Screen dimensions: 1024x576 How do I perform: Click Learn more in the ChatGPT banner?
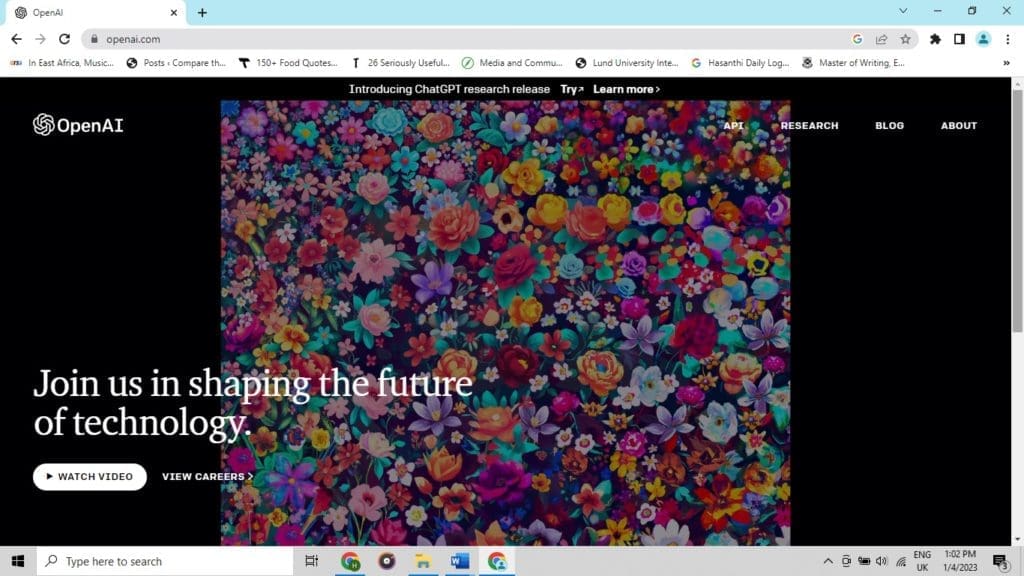pos(626,89)
